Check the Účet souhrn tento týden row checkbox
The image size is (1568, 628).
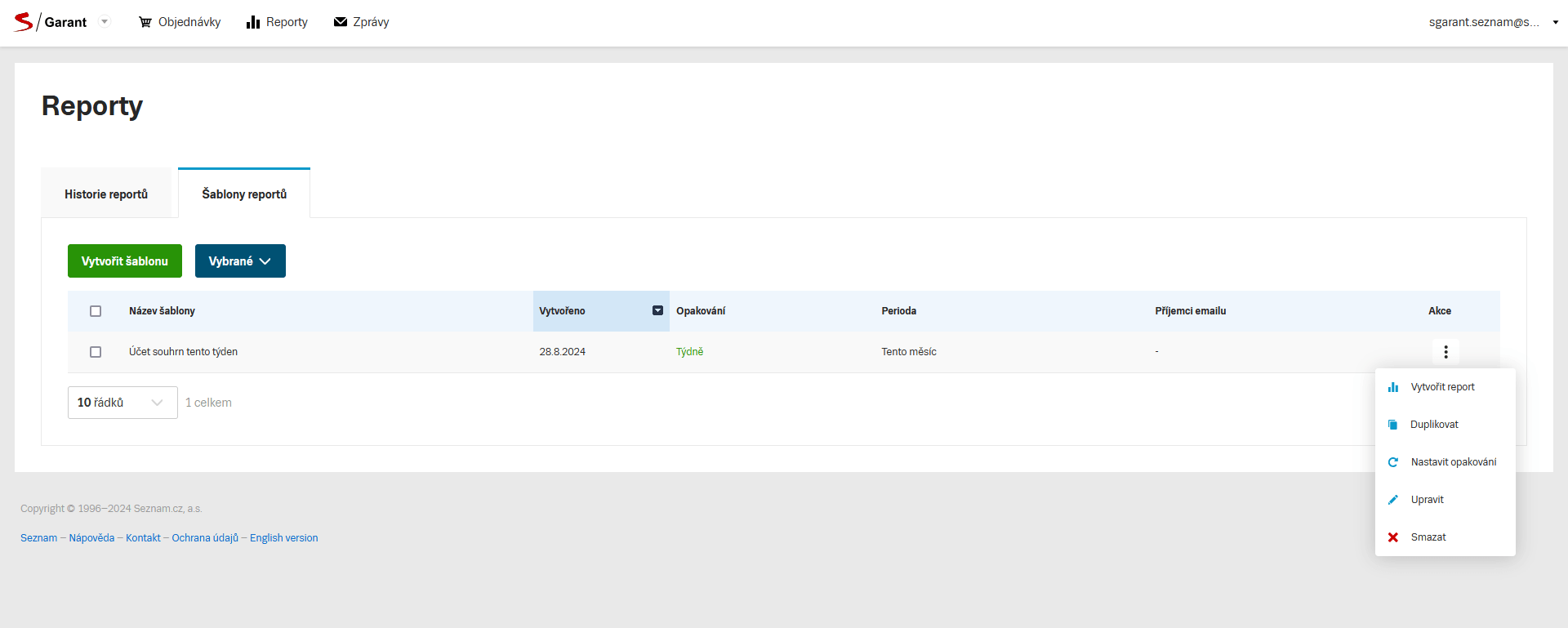click(x=96, y=352)
